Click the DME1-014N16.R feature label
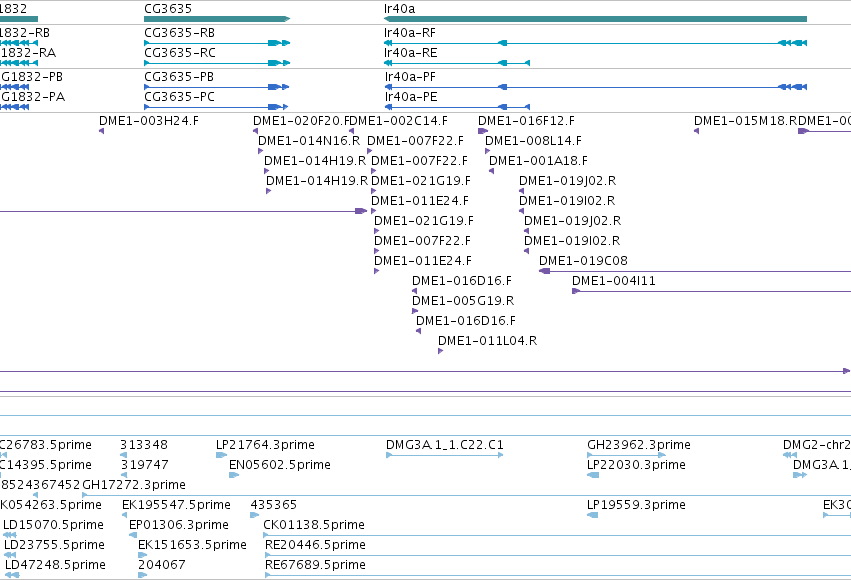 (x=309, y=141)
